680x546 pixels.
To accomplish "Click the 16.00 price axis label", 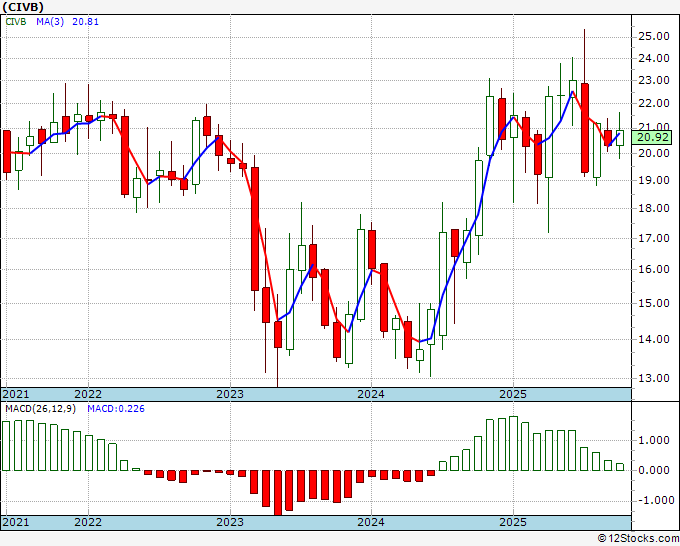I will click(x=654, y=269).
